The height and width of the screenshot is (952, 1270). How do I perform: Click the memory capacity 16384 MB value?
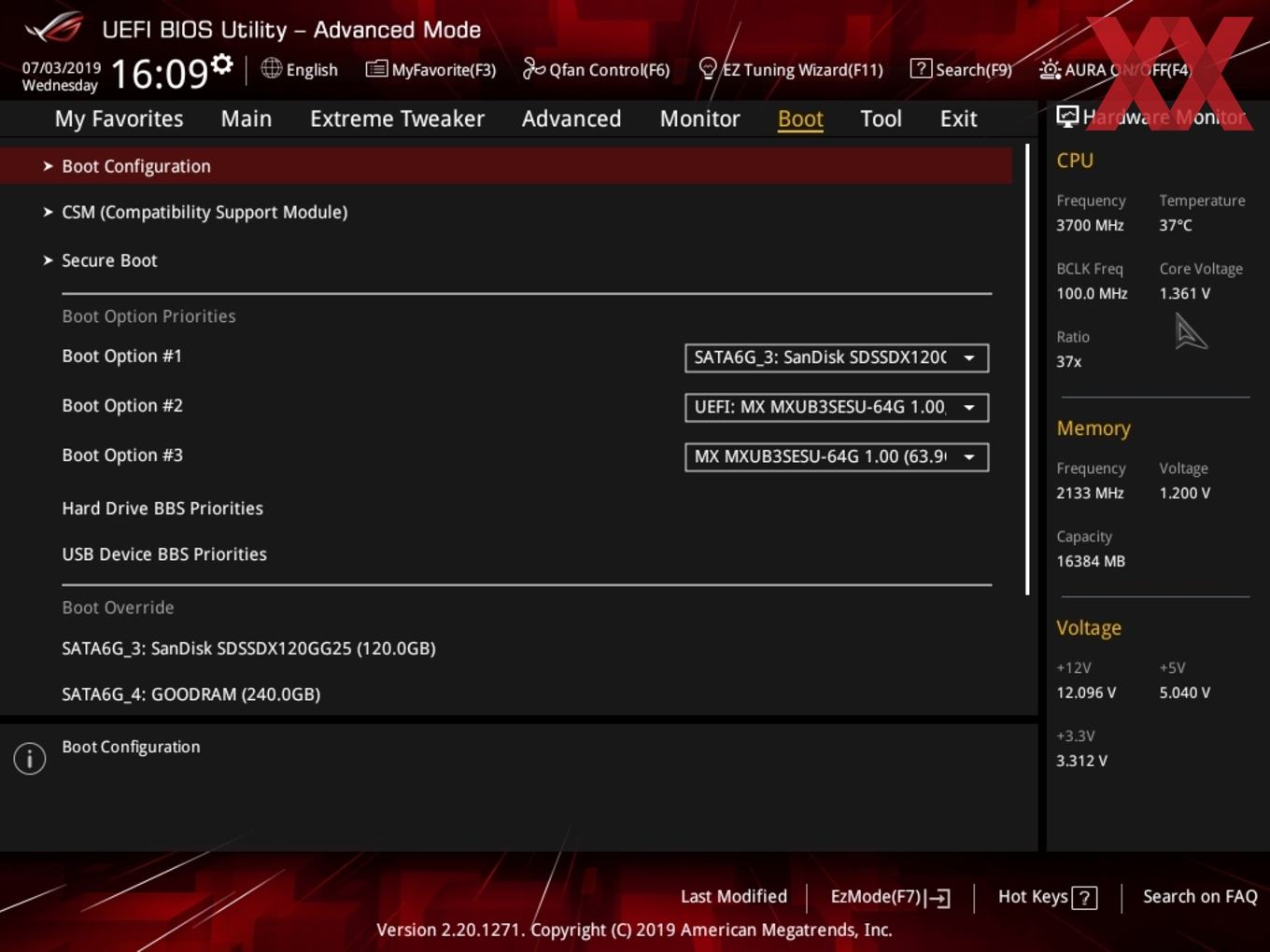point(1091,562)
